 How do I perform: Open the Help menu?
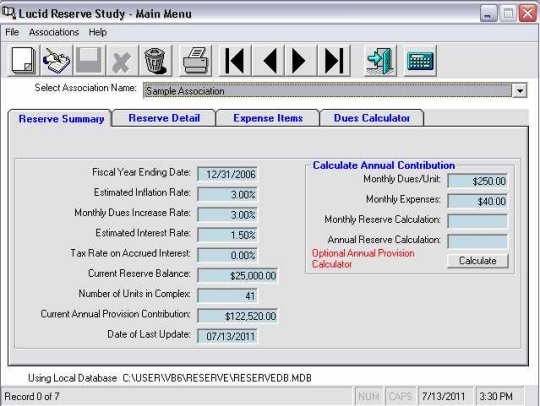coord(98,32)
